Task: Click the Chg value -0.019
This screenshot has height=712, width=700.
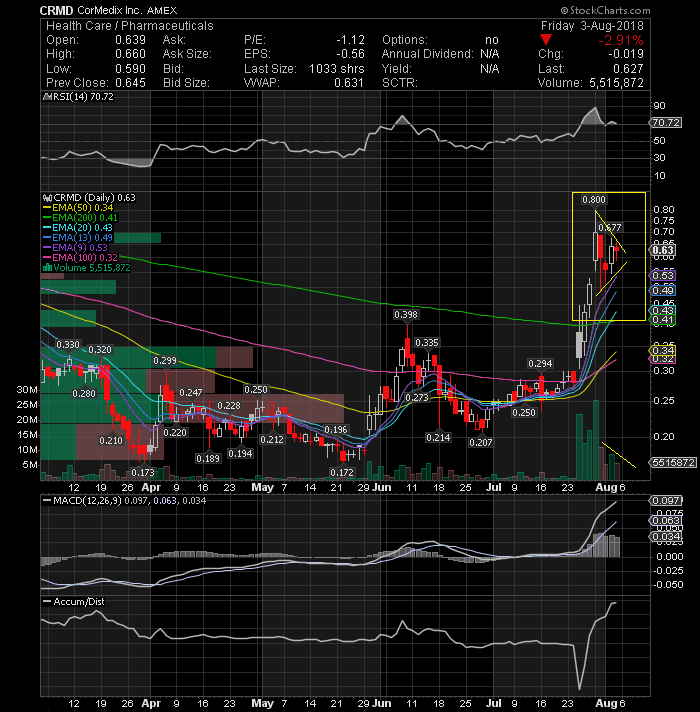Action: pos(626,54)
